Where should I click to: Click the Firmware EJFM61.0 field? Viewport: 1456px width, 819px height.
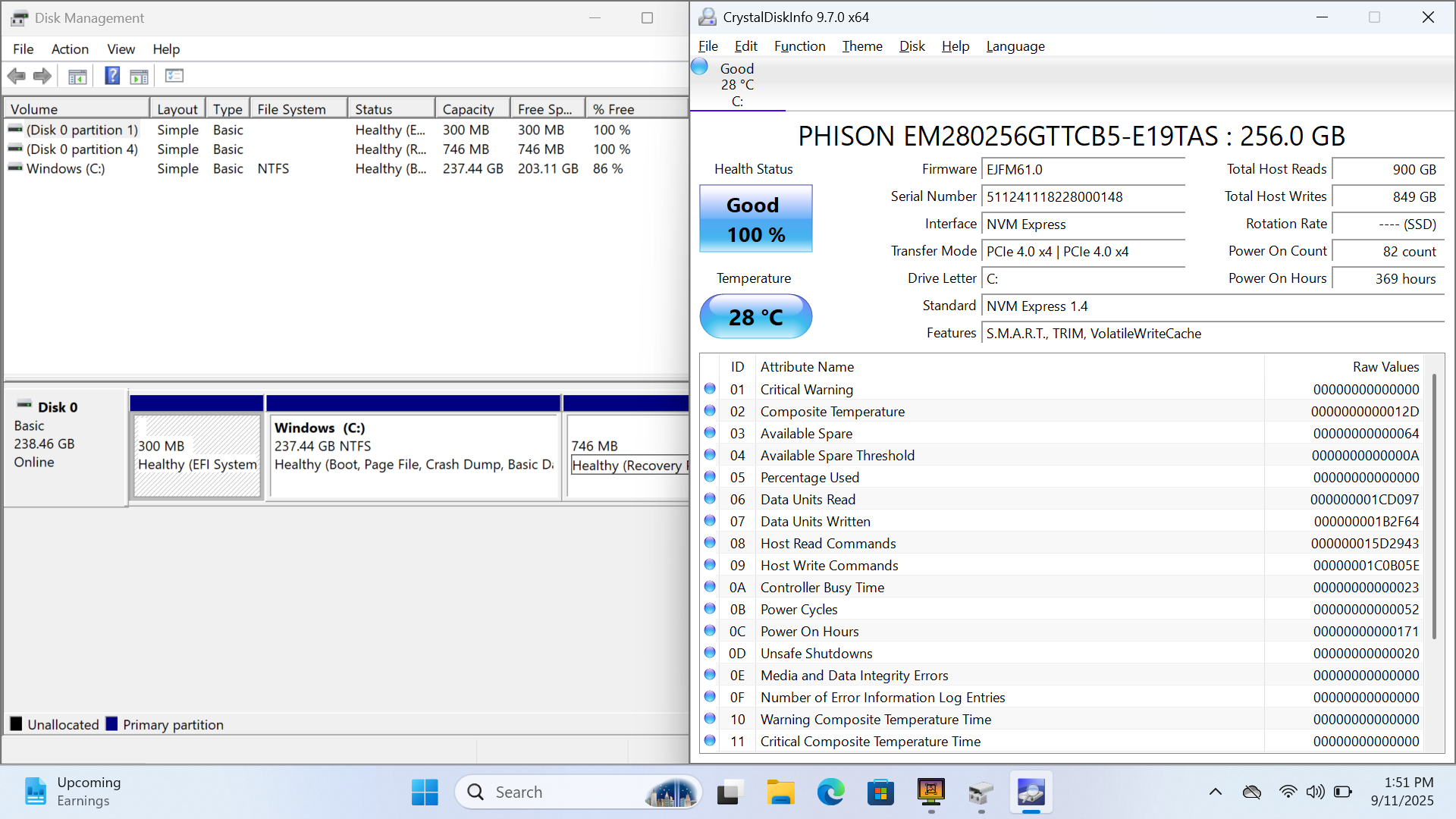point(1083,169)
